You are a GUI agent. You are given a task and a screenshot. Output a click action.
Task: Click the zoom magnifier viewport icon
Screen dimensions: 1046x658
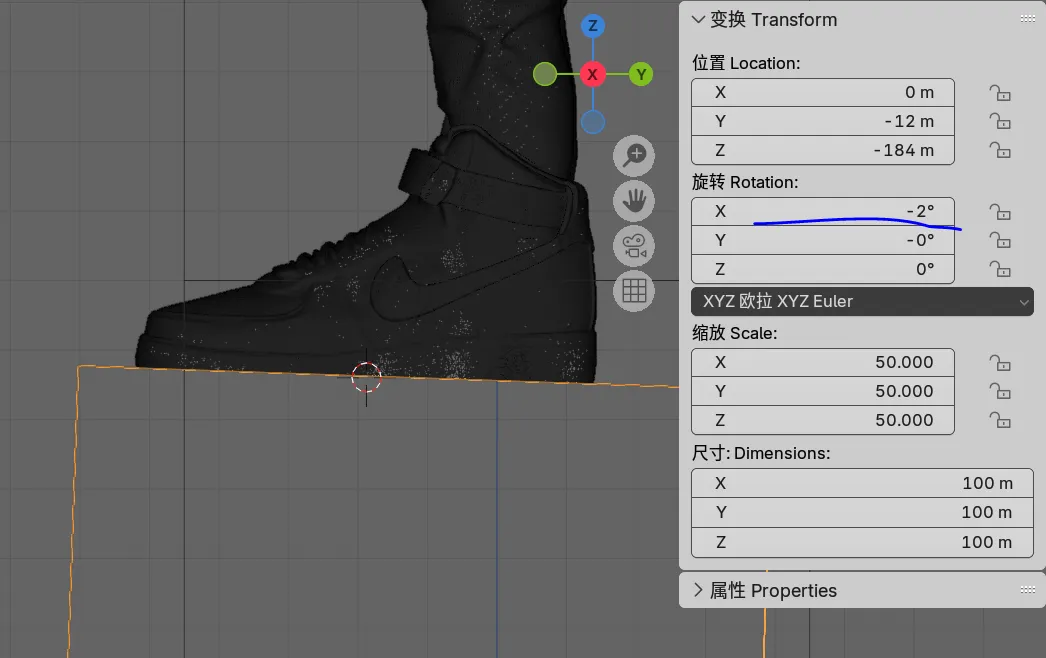(x=634, y=155)
